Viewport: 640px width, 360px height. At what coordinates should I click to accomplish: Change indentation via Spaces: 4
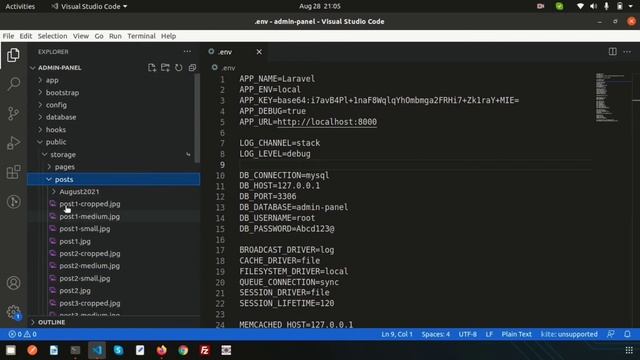coord(436,334)
